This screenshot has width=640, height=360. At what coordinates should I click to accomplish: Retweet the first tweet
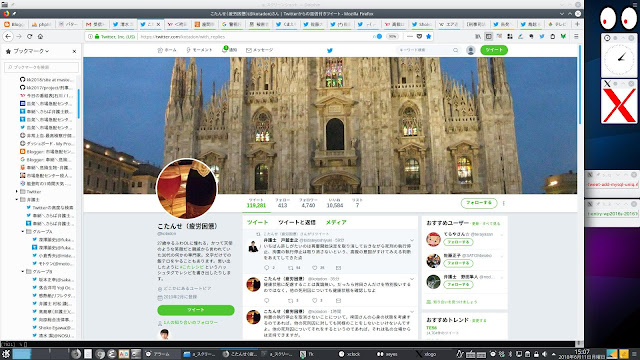click(x=291, y=268)
